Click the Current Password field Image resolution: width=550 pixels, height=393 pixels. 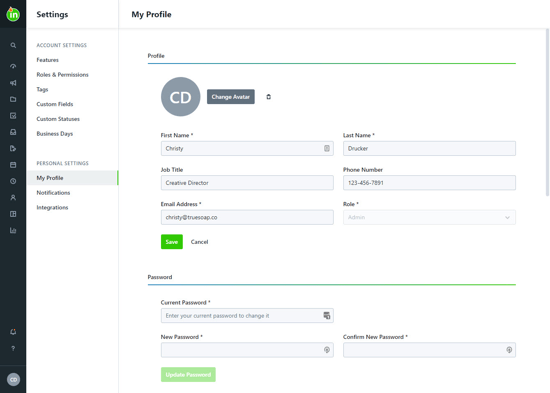click(x=247, y=315)
